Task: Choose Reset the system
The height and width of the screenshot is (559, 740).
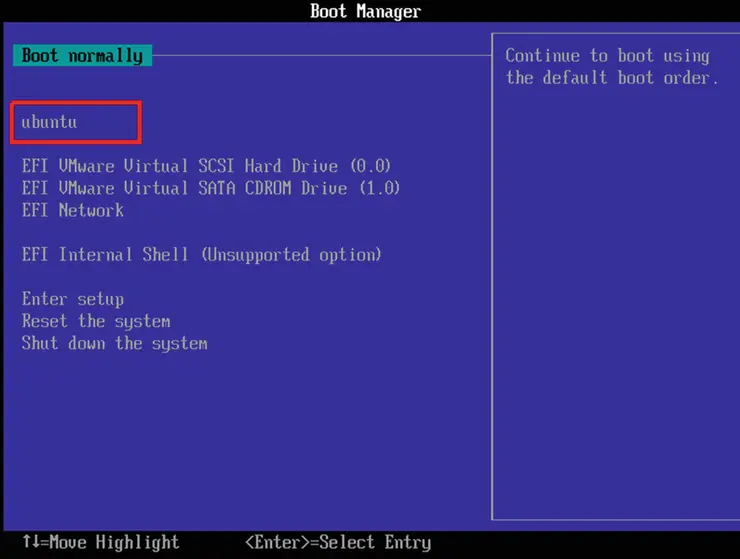Action: 96,321
